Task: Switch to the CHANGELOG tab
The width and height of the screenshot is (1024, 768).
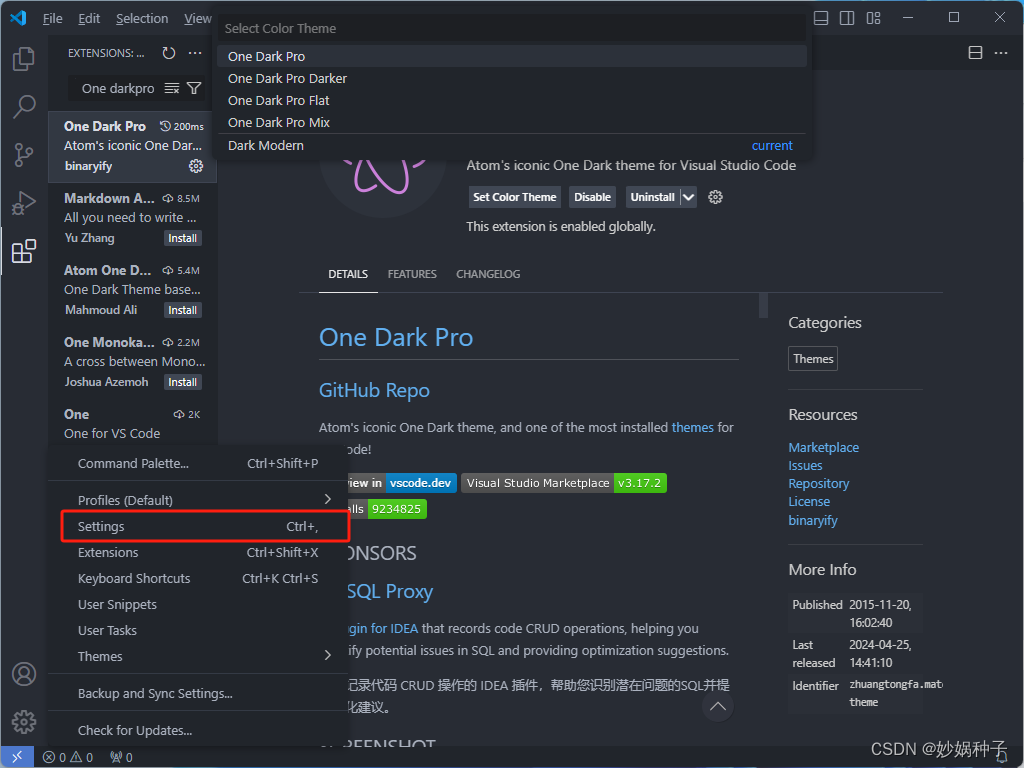Action: [x=488, y=274]
